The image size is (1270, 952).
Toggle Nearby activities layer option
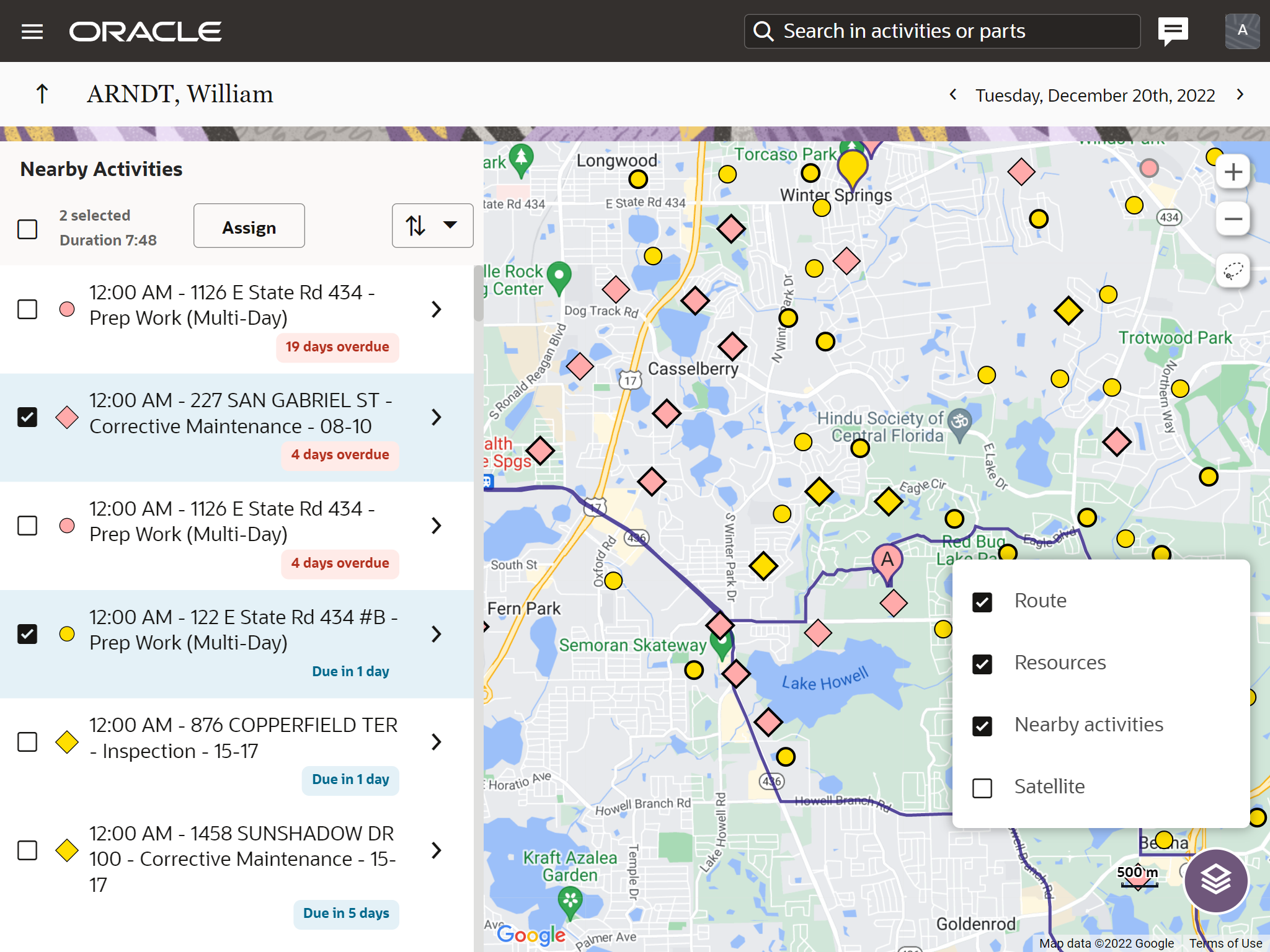(982, 726)
